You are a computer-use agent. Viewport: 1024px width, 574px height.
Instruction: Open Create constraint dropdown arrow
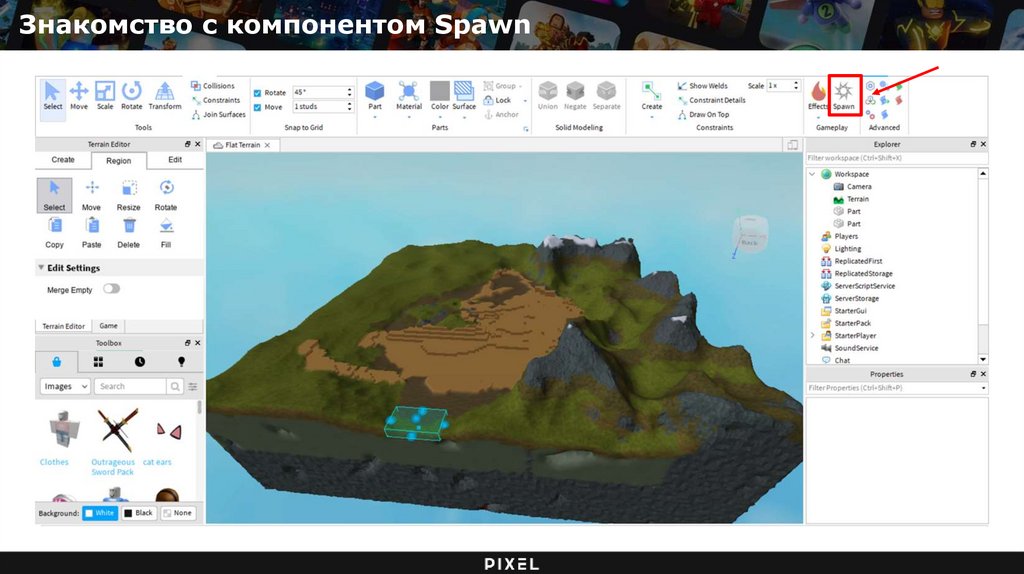652,118
